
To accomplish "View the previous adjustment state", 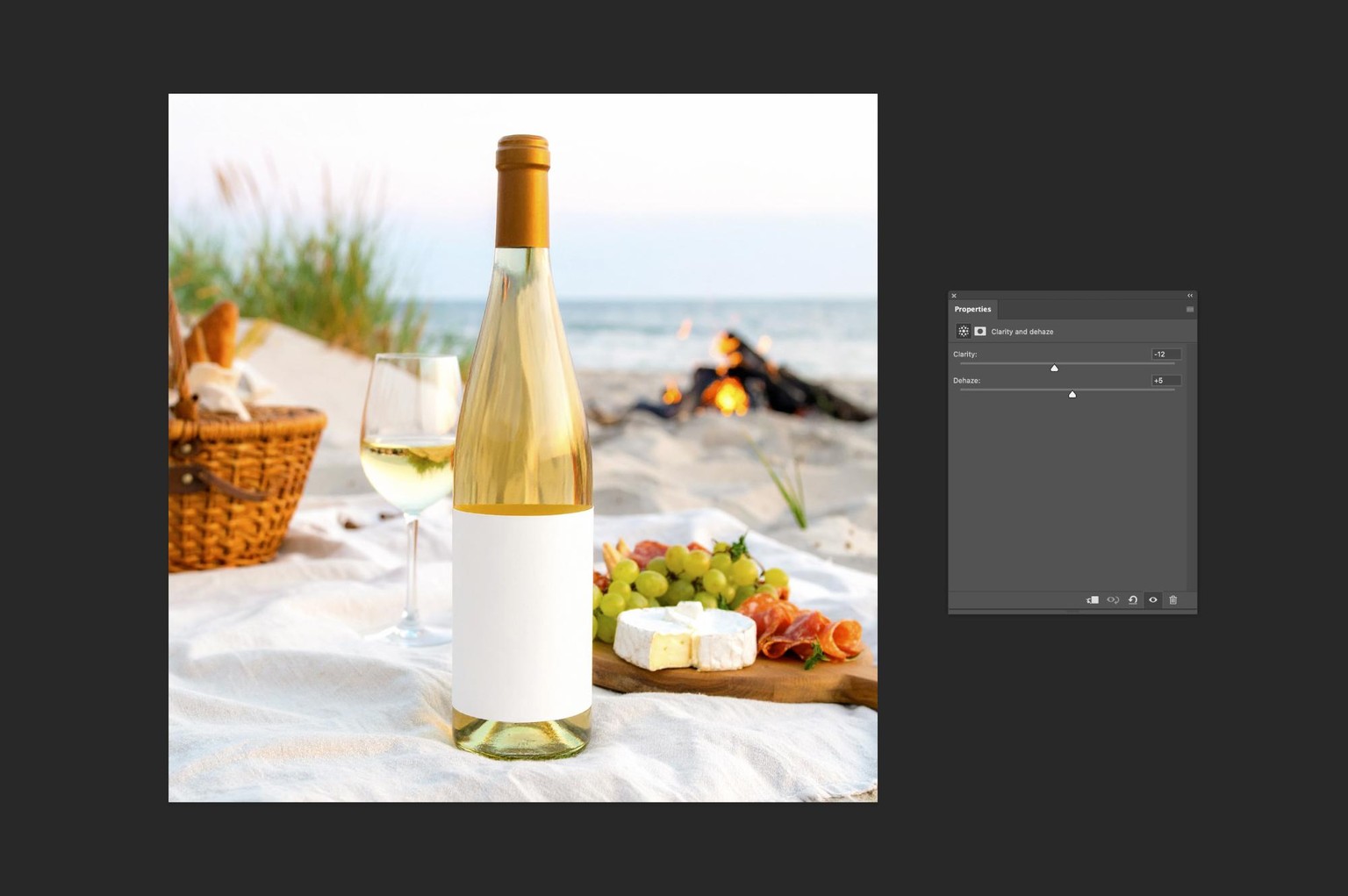I will point(1113,600).
